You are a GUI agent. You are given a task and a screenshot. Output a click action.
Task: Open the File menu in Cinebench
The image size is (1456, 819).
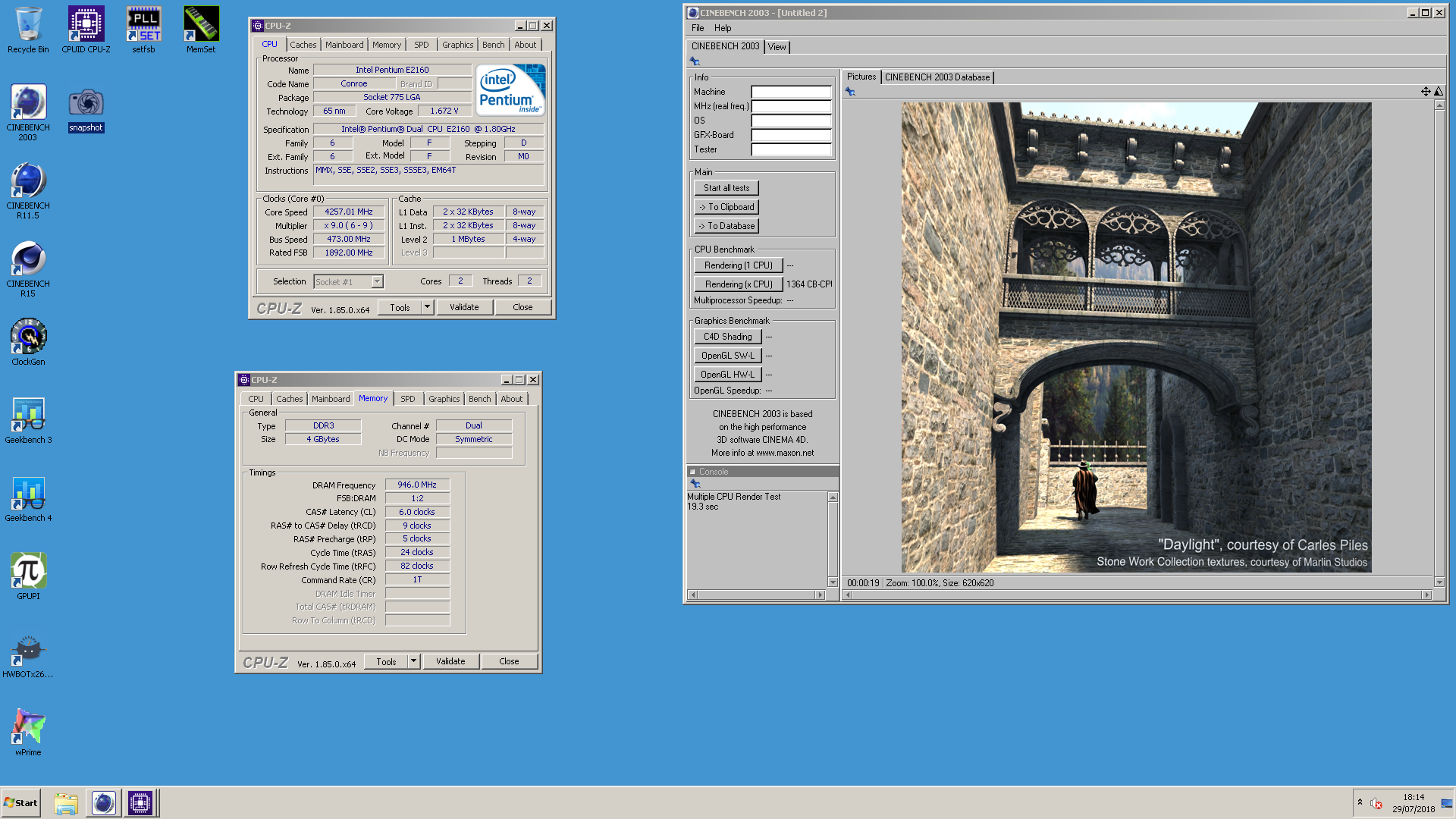coord(698,28)
